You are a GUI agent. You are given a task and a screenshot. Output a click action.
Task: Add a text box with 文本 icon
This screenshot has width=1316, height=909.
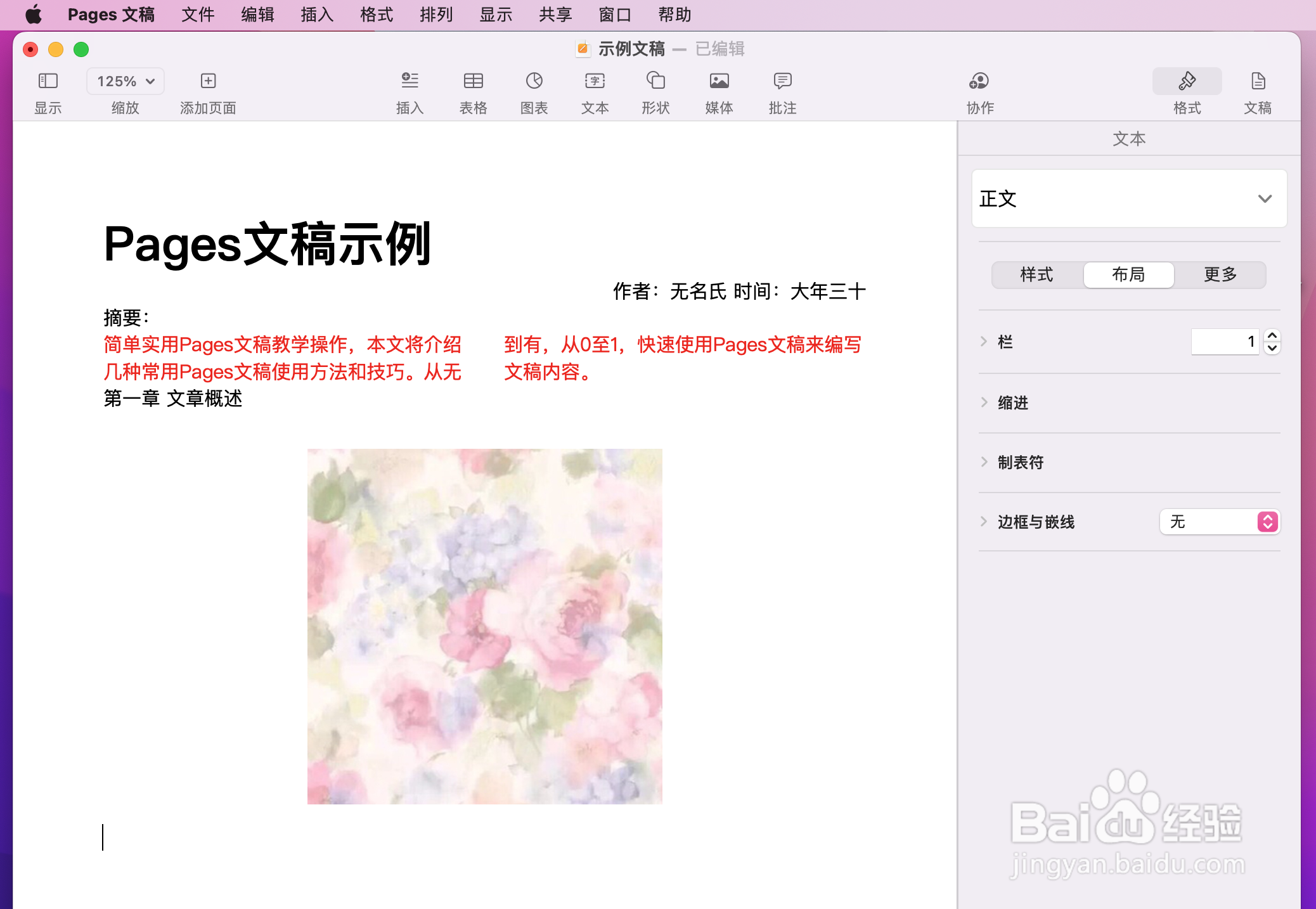(x=595, y=81)
